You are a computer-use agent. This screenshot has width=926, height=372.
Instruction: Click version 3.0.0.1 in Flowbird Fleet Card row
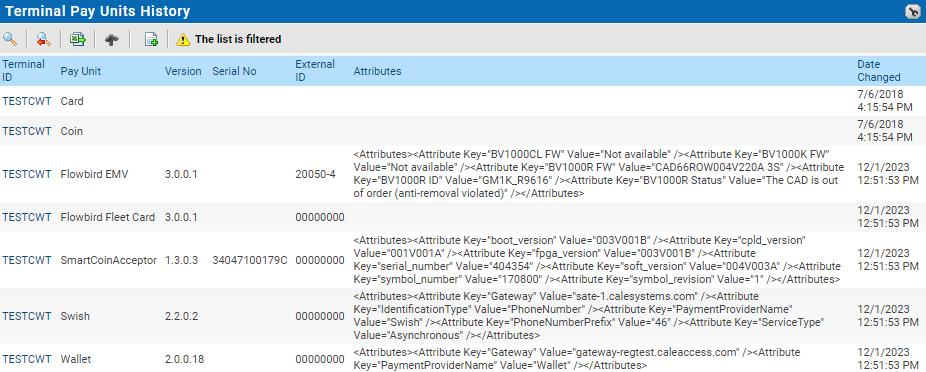[181, 217]
